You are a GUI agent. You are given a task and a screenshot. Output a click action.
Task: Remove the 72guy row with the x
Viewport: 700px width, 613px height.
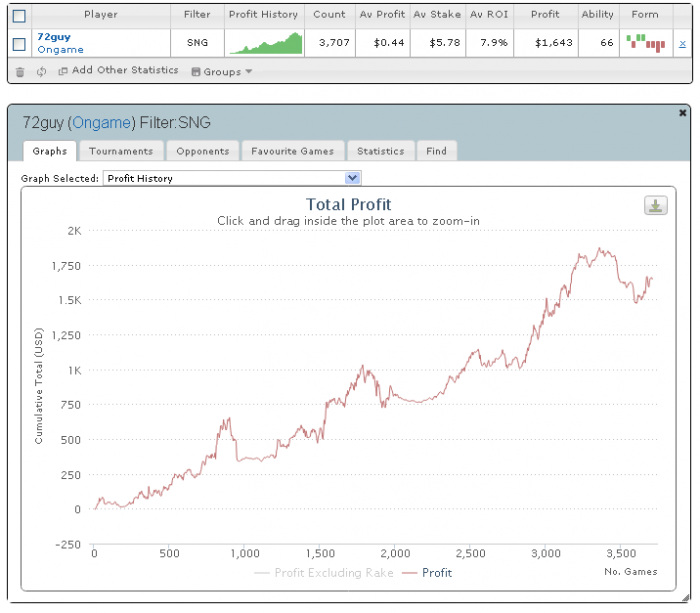(x=682, y=44)
